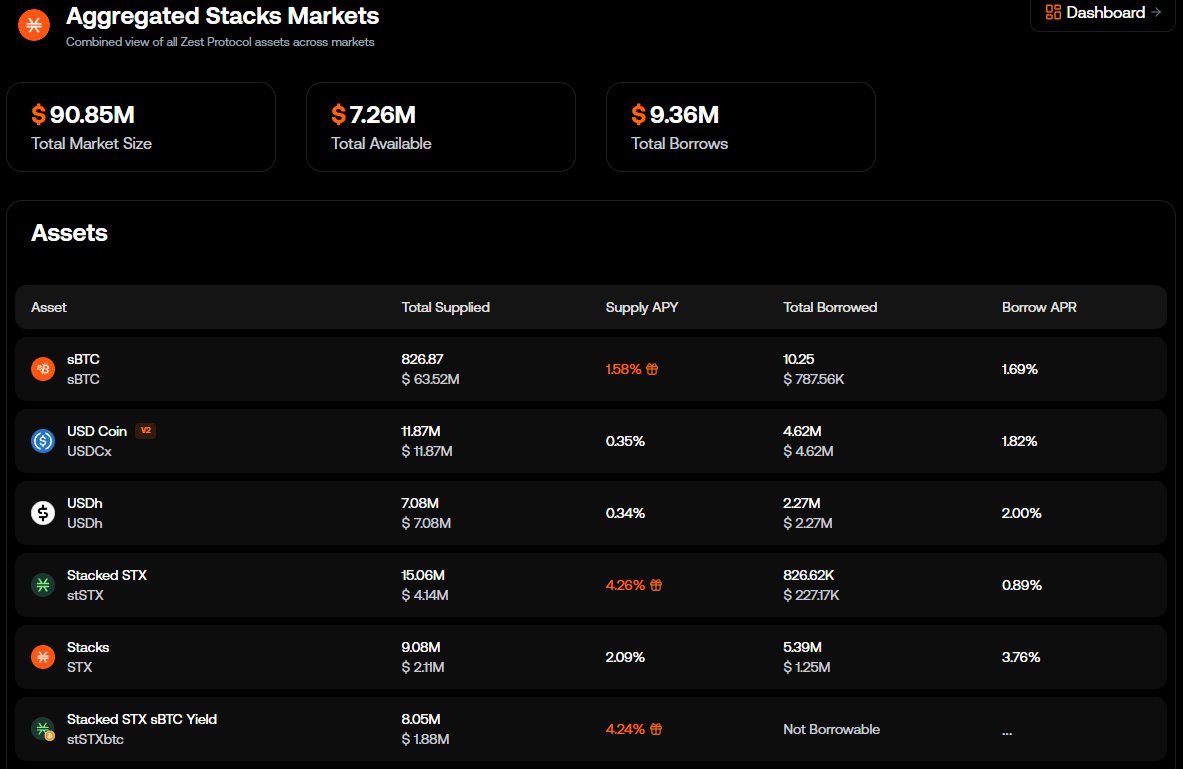1183x769 pixels.
Task: Click the 3.76% borrow APR
Action: 1021,657
